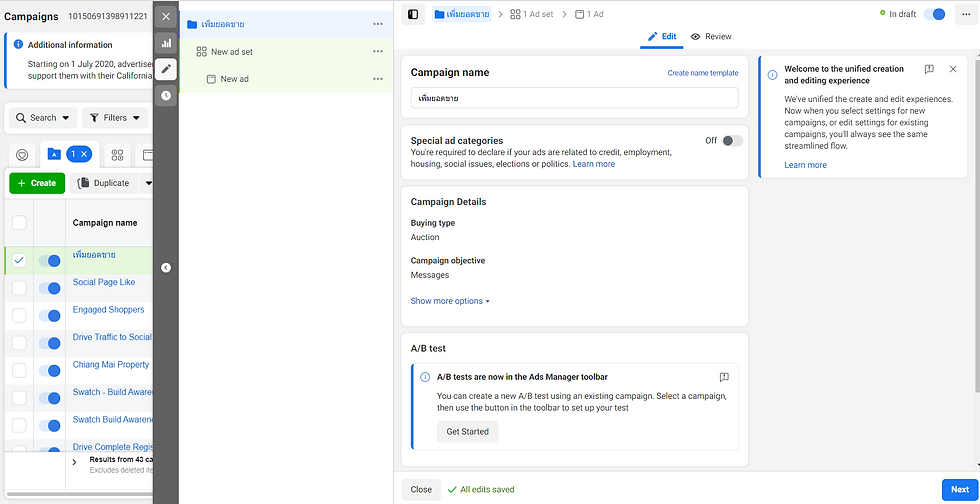Go to 1 Ad in breadcrumb
Viewport: 980px width, 504px height.
coord(589,14)
